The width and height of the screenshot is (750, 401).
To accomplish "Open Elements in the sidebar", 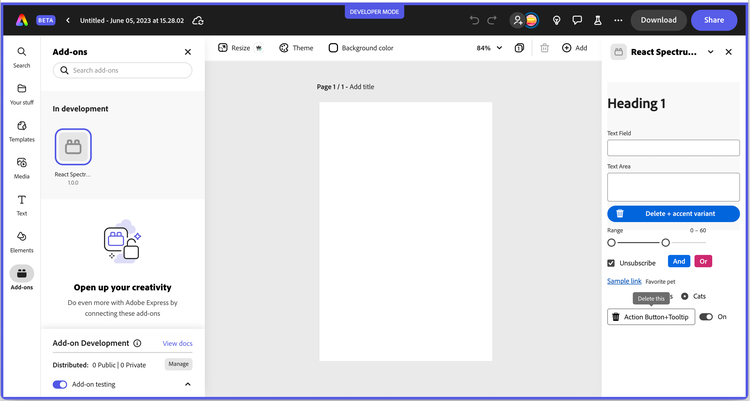I will (x=22, y=242).
